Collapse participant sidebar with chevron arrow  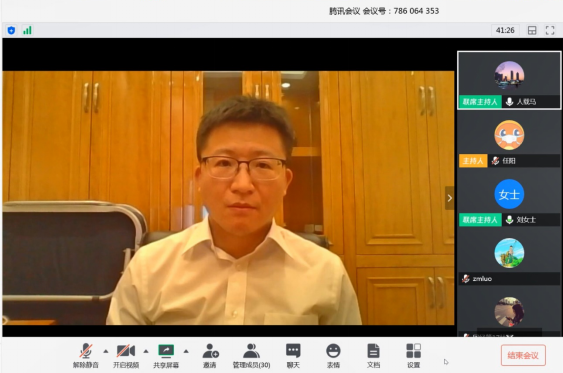coord(450,198)
